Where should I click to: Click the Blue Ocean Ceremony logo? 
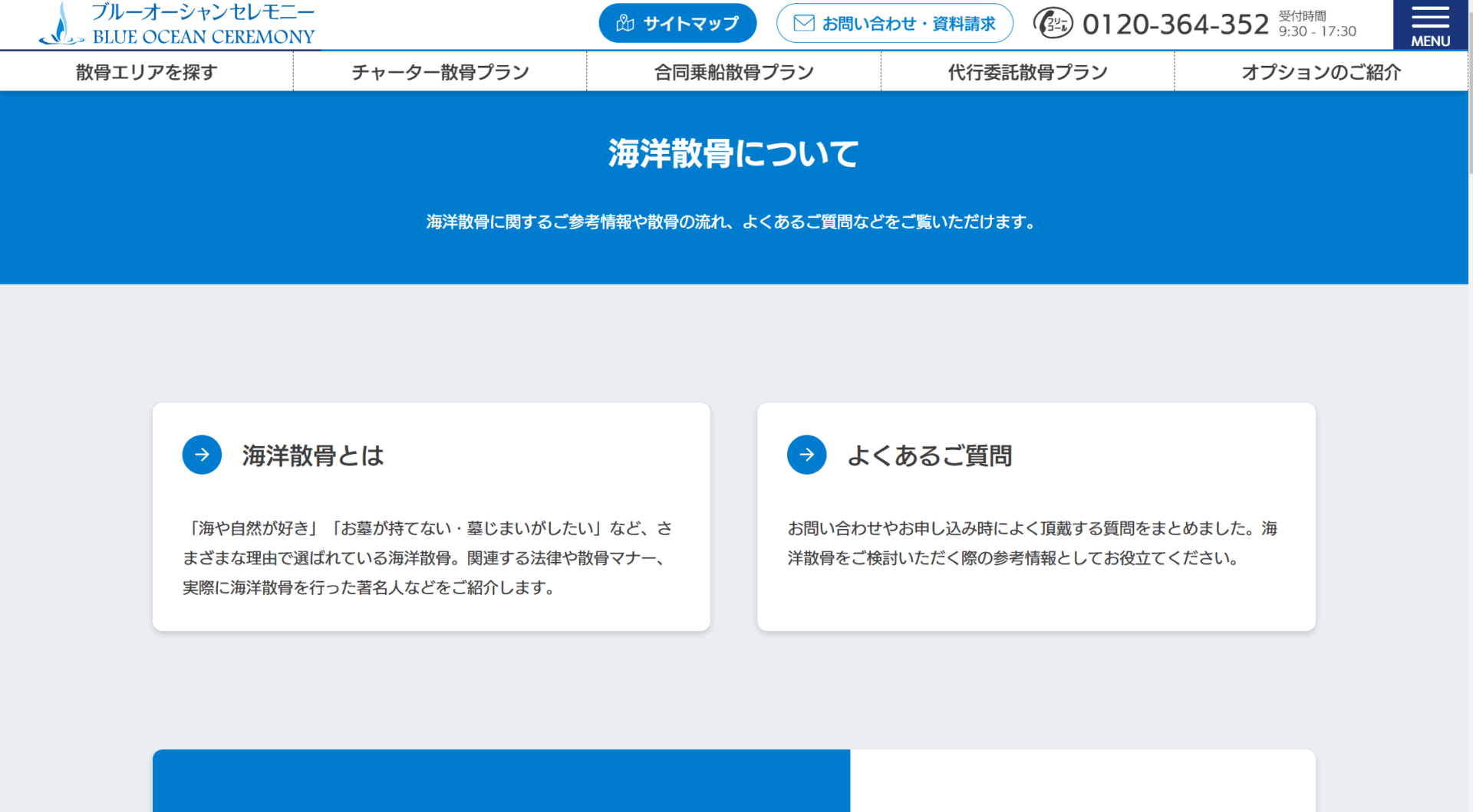[x=178, y=25]
